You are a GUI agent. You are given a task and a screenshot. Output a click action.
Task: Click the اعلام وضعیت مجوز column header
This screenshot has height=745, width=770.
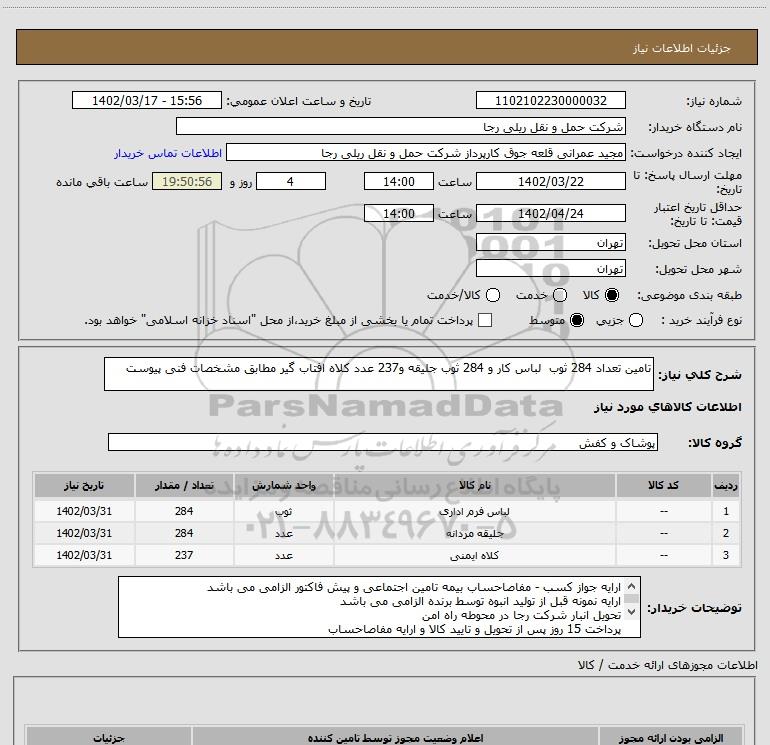pyautogui.click(x=395, y=737)
